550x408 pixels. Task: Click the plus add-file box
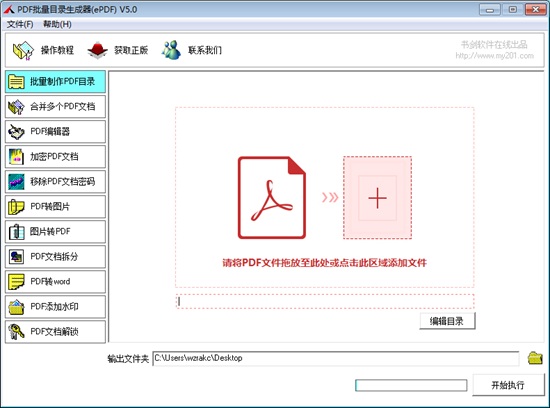click(x=377, y=198)
